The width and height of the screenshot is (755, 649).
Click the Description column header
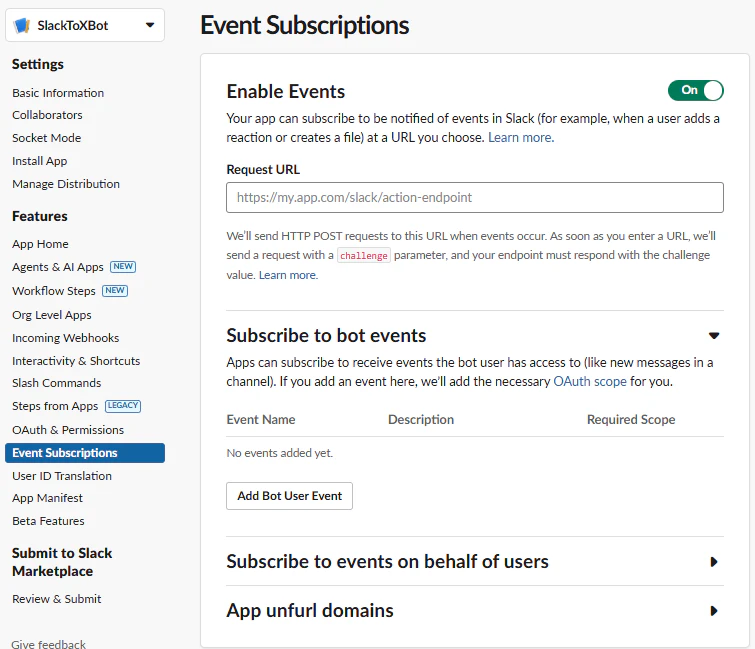point(421,420)
